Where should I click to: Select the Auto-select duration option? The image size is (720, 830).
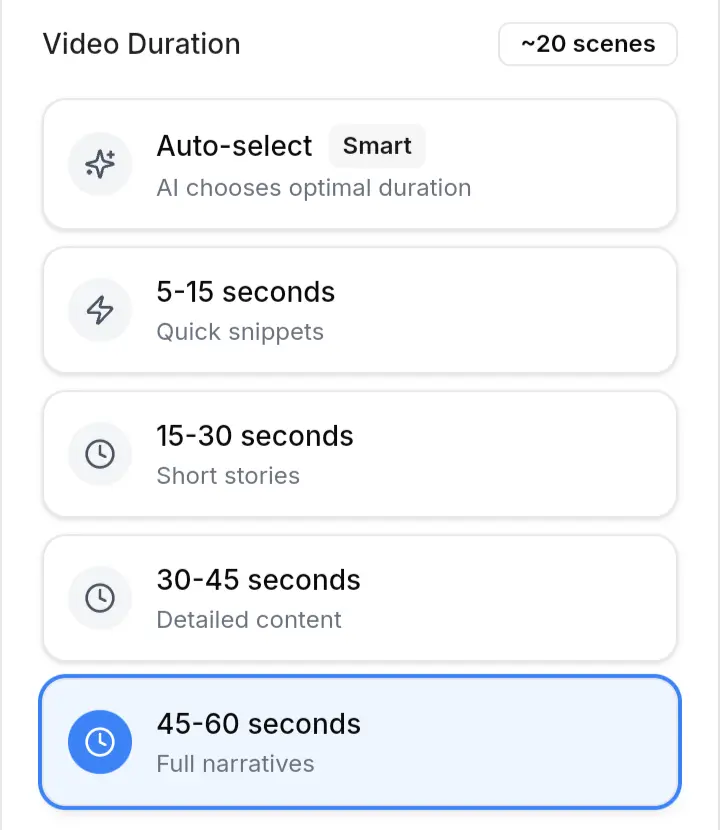(x=360, y=164)
